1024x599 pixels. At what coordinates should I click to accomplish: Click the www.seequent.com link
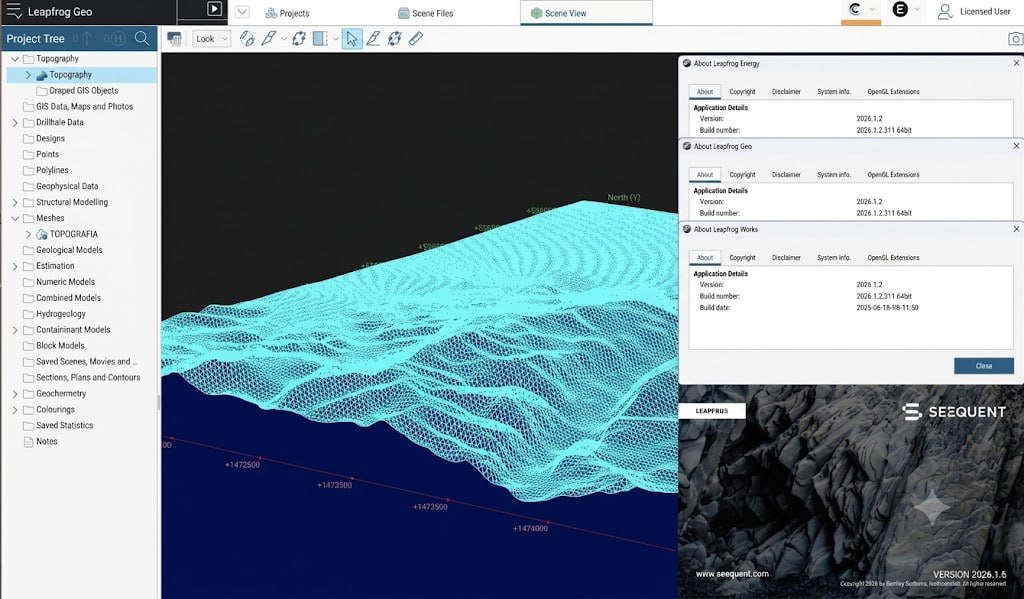pyautogui.click(x=731, y=574)
